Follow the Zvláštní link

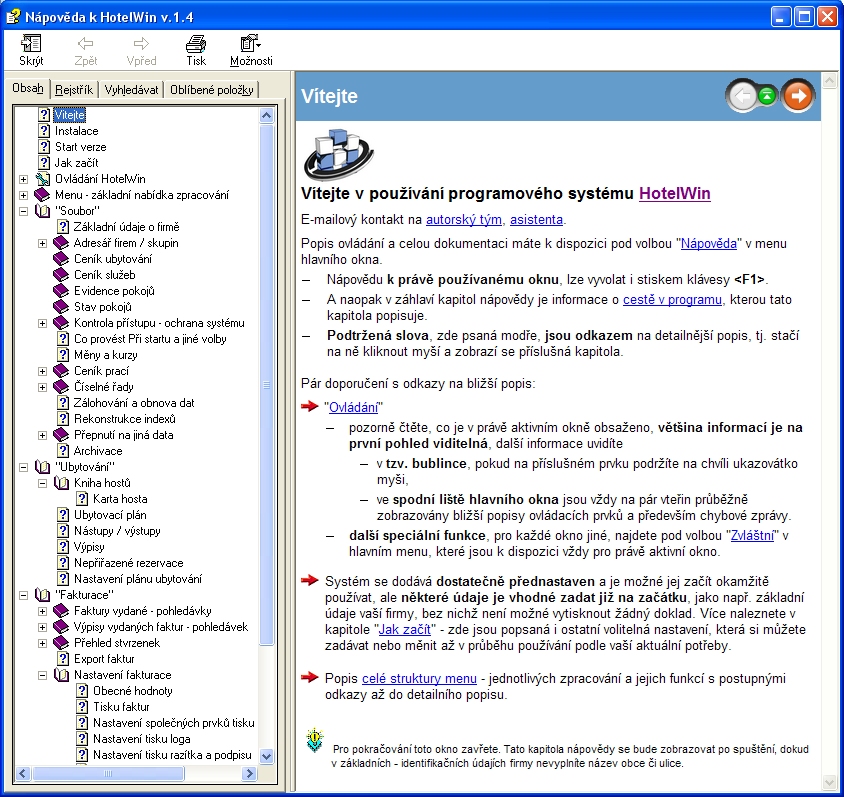752,535
